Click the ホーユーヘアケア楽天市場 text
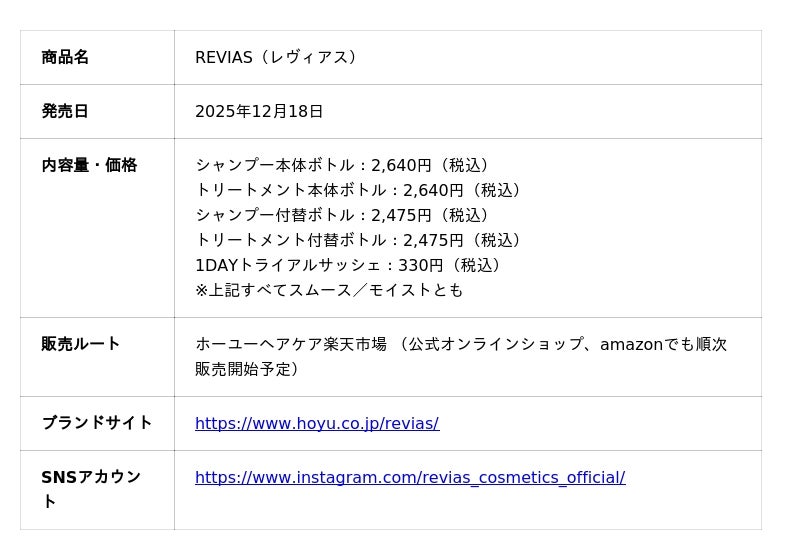 click(x=291, y=344)
